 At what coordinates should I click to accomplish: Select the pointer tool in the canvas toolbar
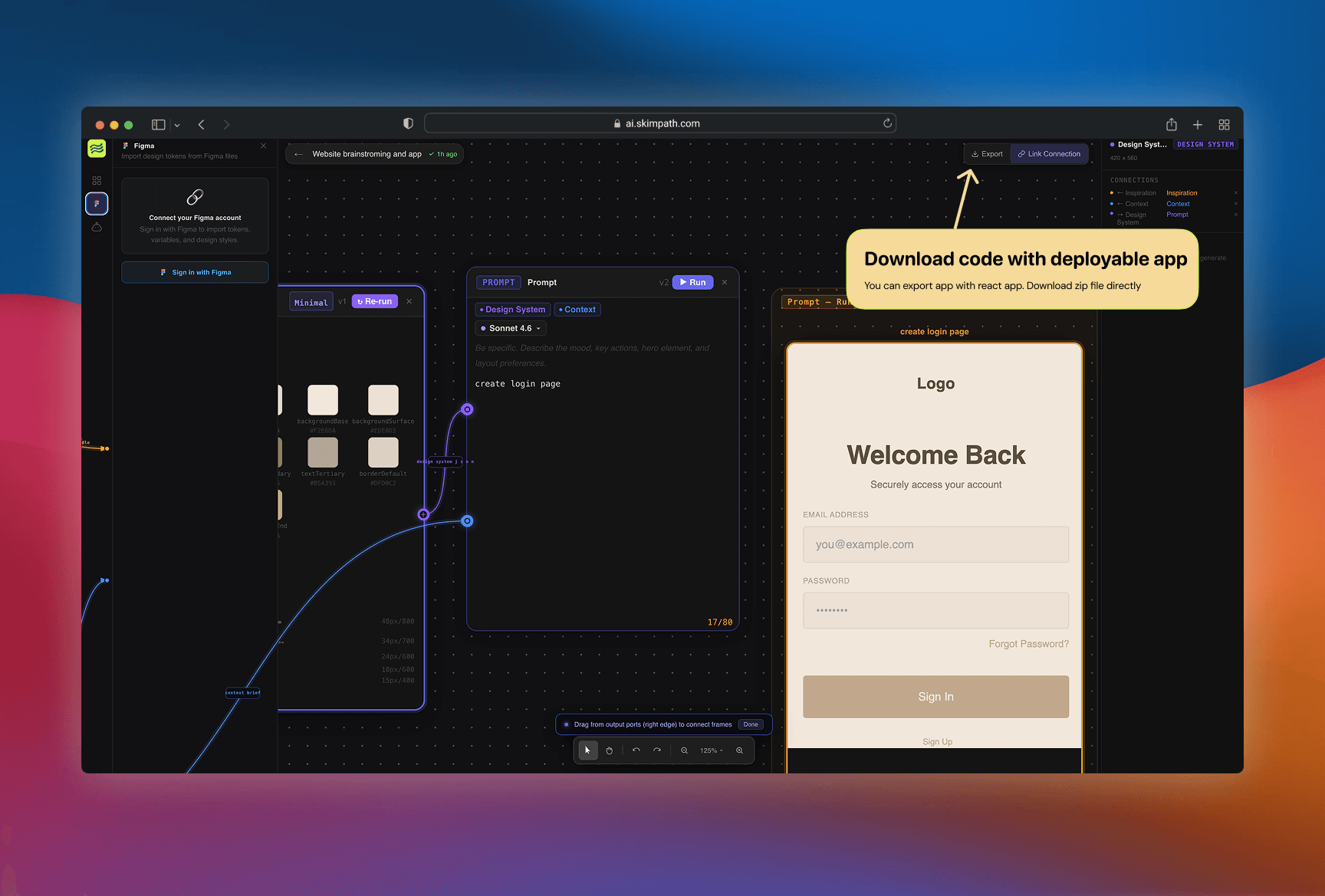pyautogui.click(x=587, y=750)
